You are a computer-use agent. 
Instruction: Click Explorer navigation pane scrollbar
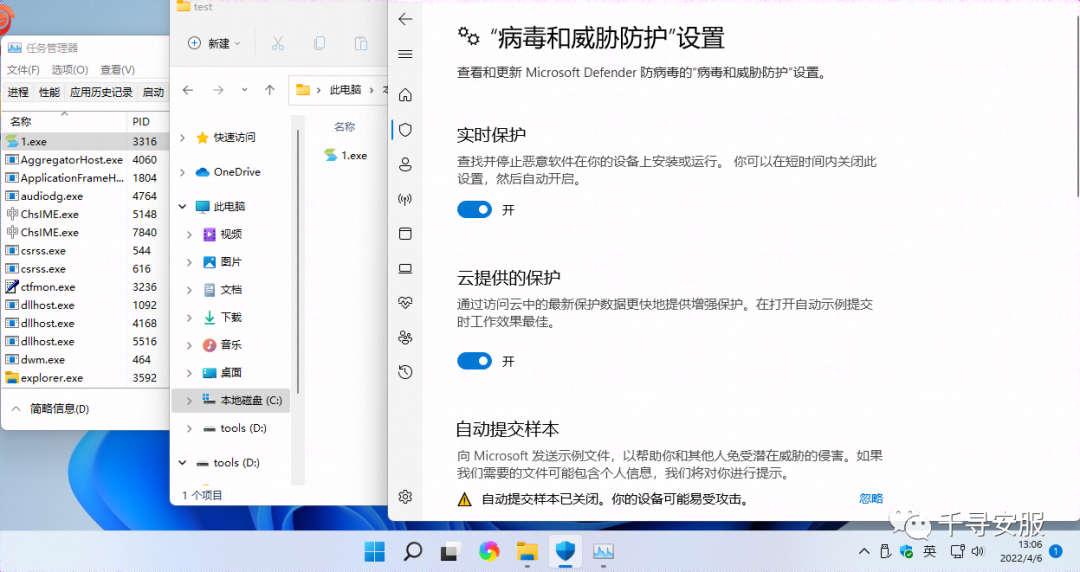[x=298, y=262]
